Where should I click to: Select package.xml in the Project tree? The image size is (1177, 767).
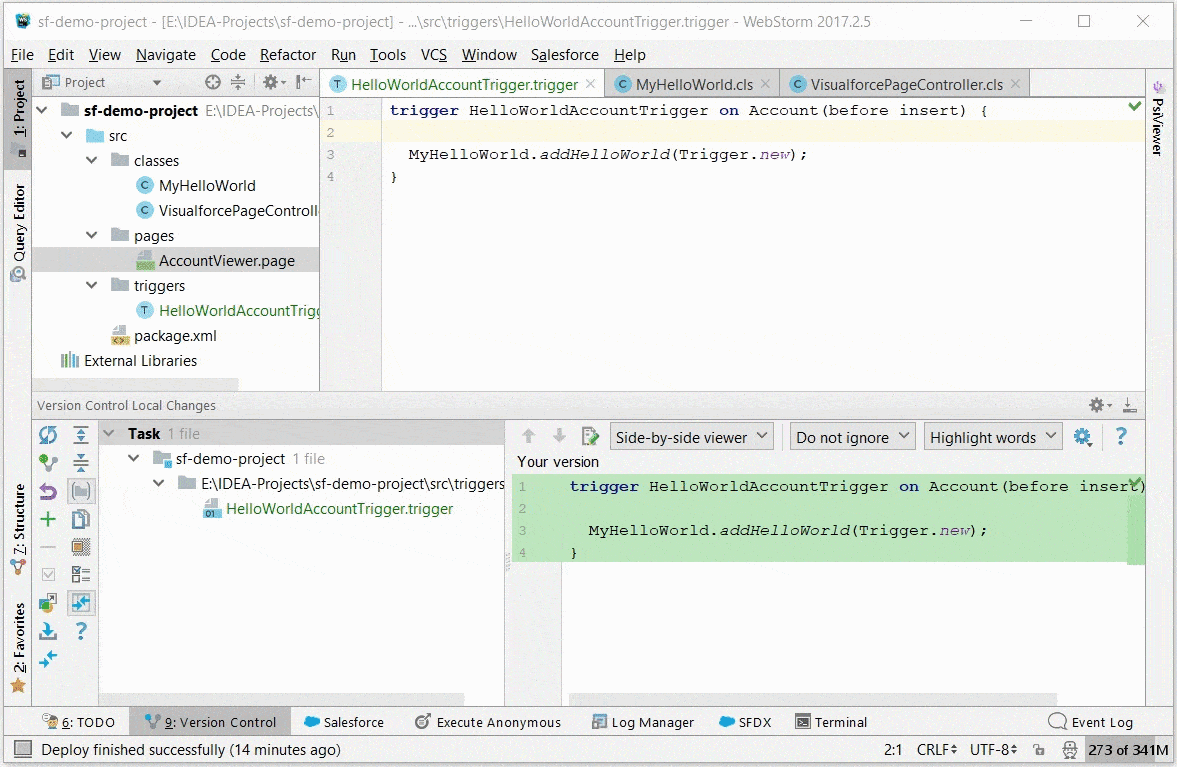pos(175,335)
